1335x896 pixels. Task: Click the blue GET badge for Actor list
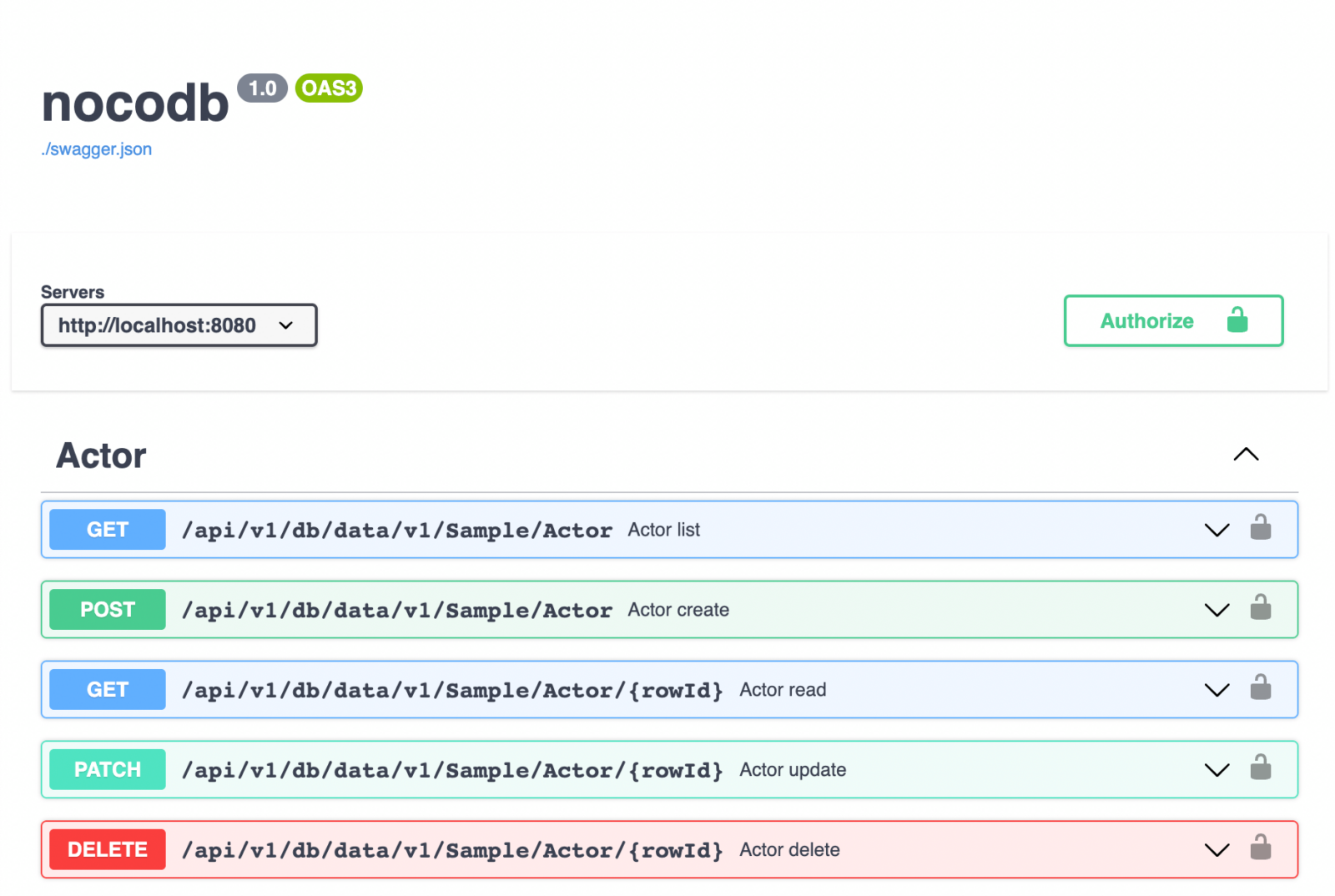coord(108,530)
